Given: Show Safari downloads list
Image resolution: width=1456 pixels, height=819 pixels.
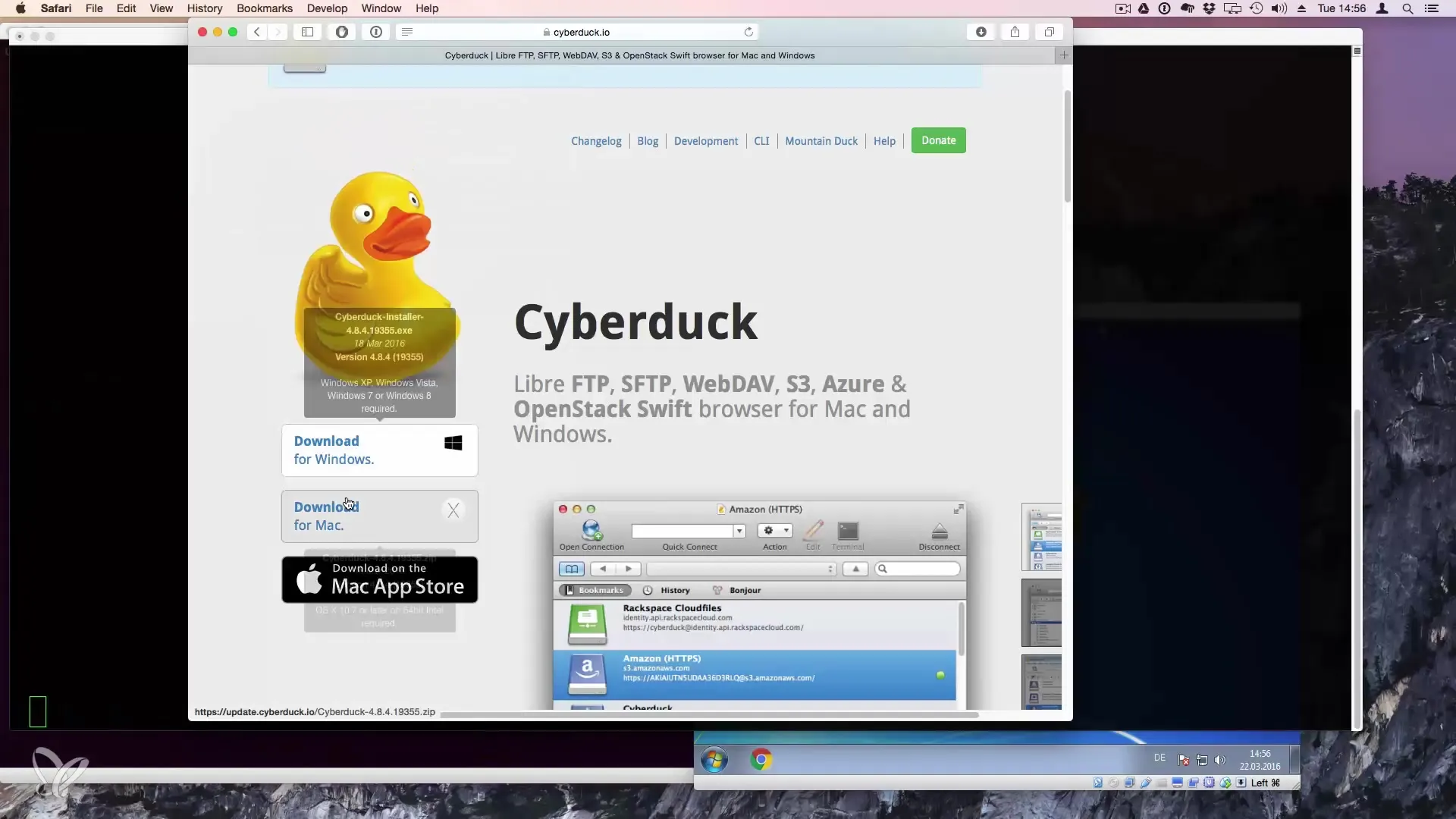Looking at the screenshot, I should [981, 32].
